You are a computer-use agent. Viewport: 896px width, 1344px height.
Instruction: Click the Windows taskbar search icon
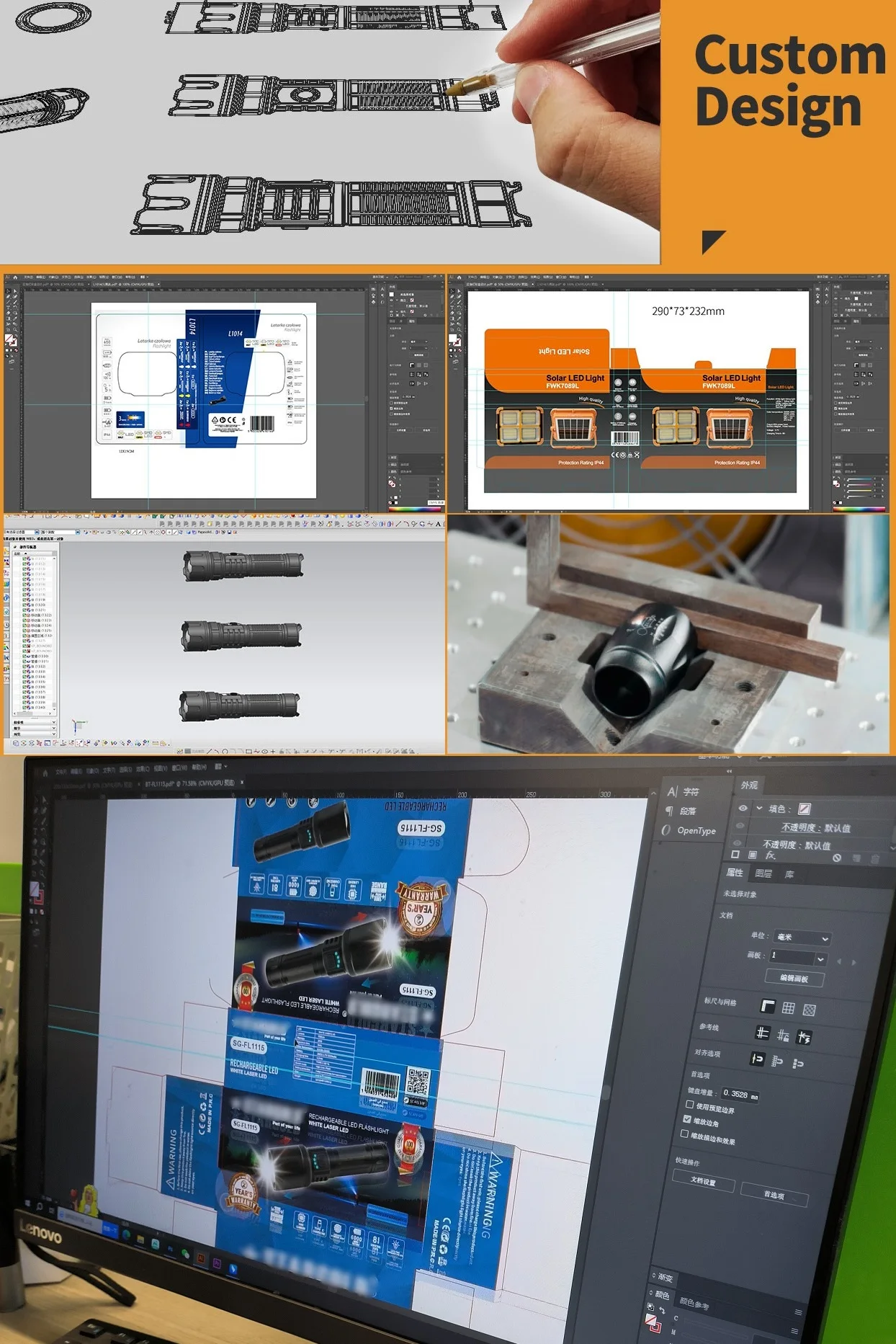[40, 1206]
